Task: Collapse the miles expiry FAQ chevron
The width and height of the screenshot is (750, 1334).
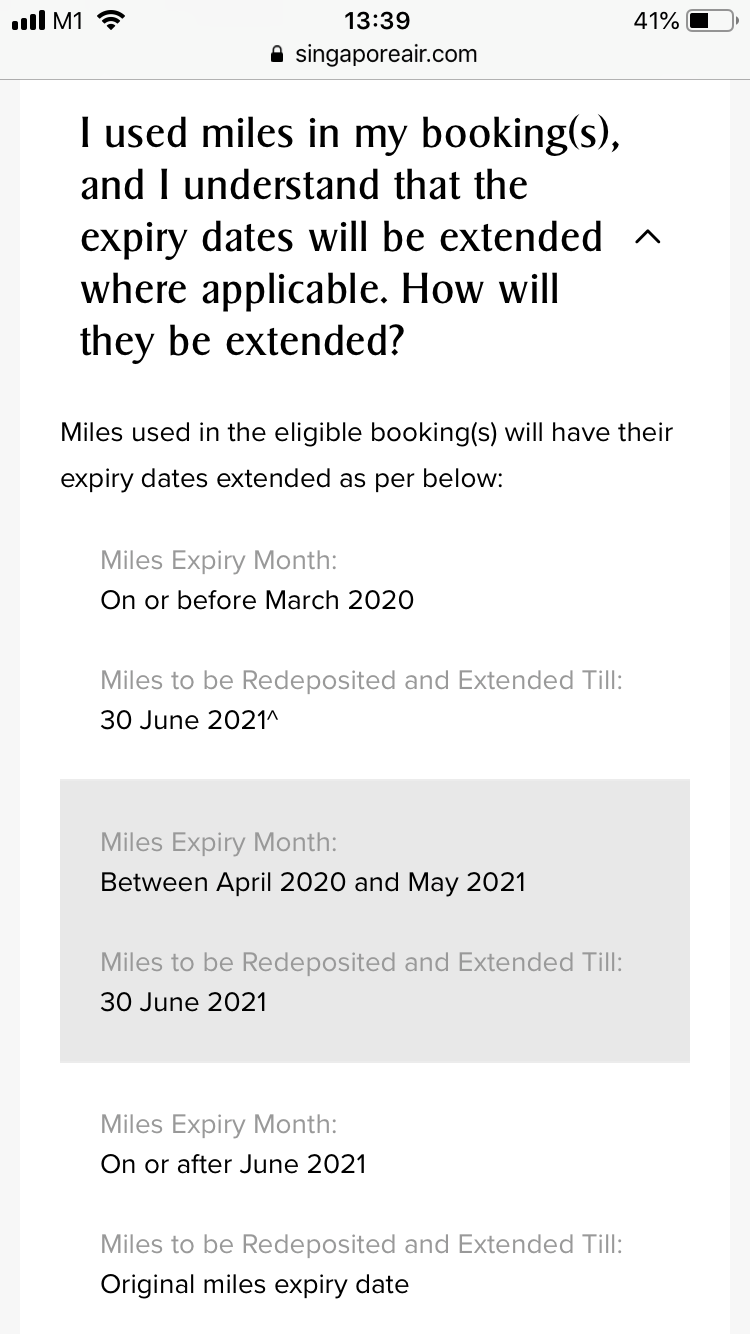Action: click(648, 237)
